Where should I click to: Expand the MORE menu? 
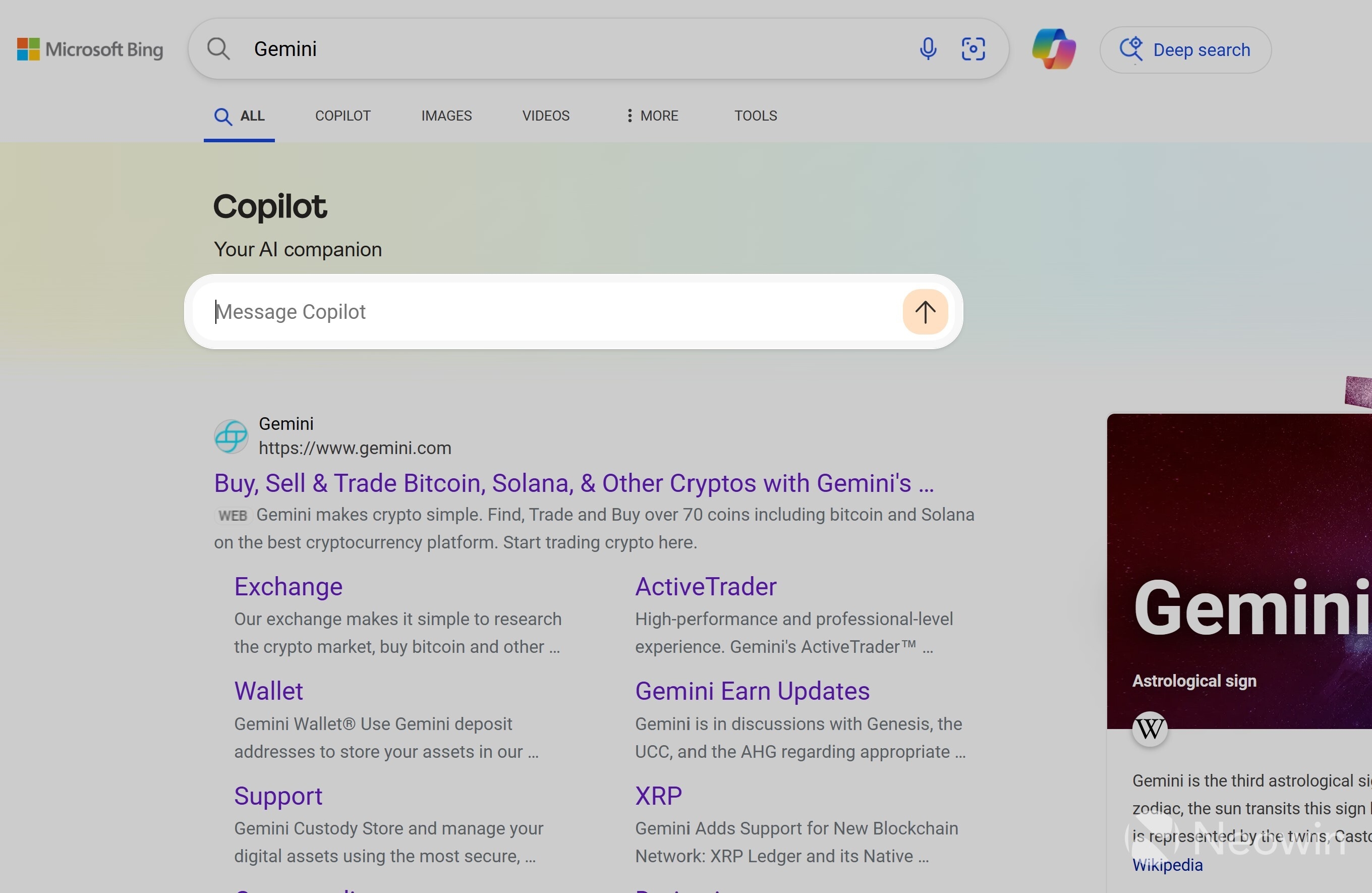pyautogui.click(x=652, y=116)
